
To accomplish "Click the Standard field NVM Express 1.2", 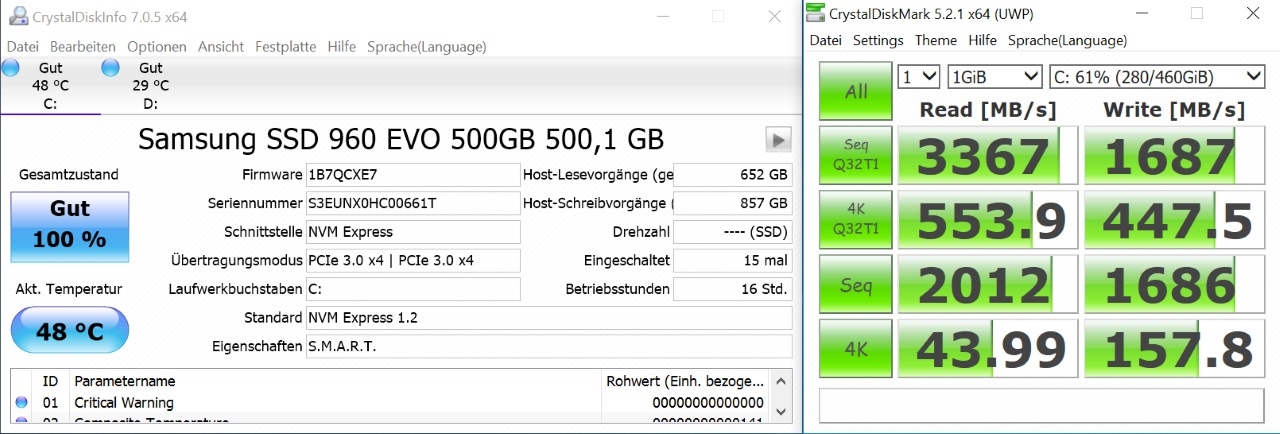I will [x=548, y=318].
